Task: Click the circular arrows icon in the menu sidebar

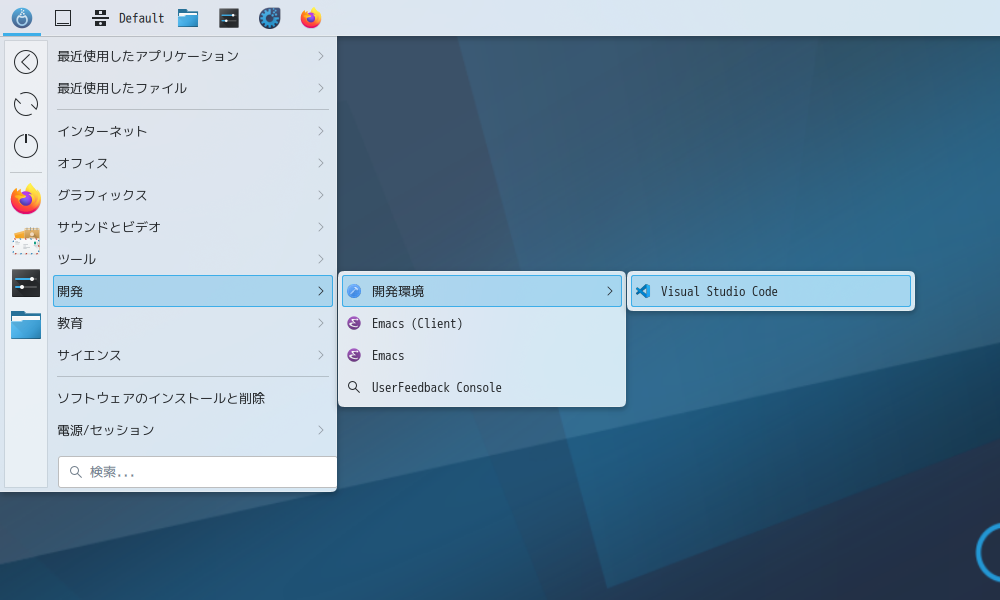Action: click(26, 104)
